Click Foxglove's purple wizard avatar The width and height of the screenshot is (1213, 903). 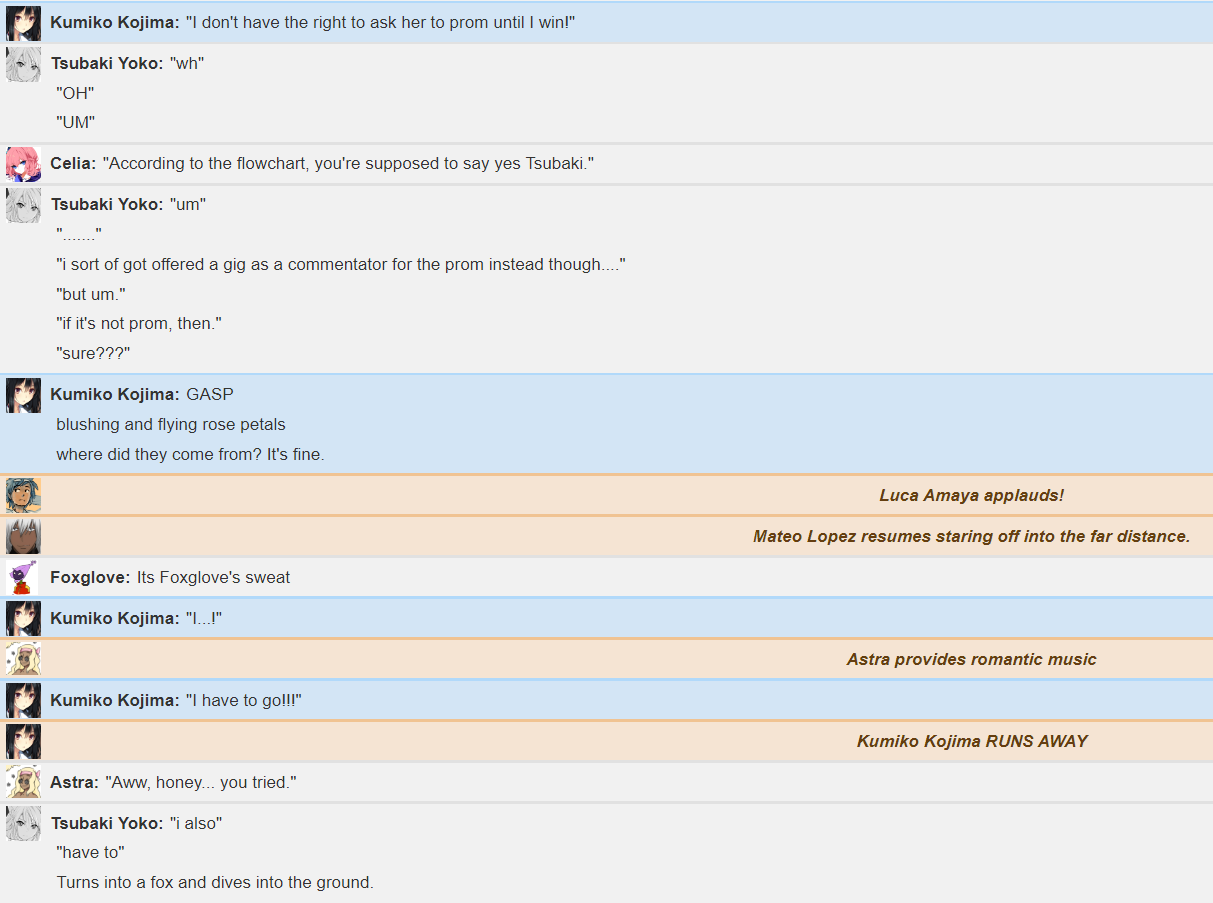coord(23,578)
